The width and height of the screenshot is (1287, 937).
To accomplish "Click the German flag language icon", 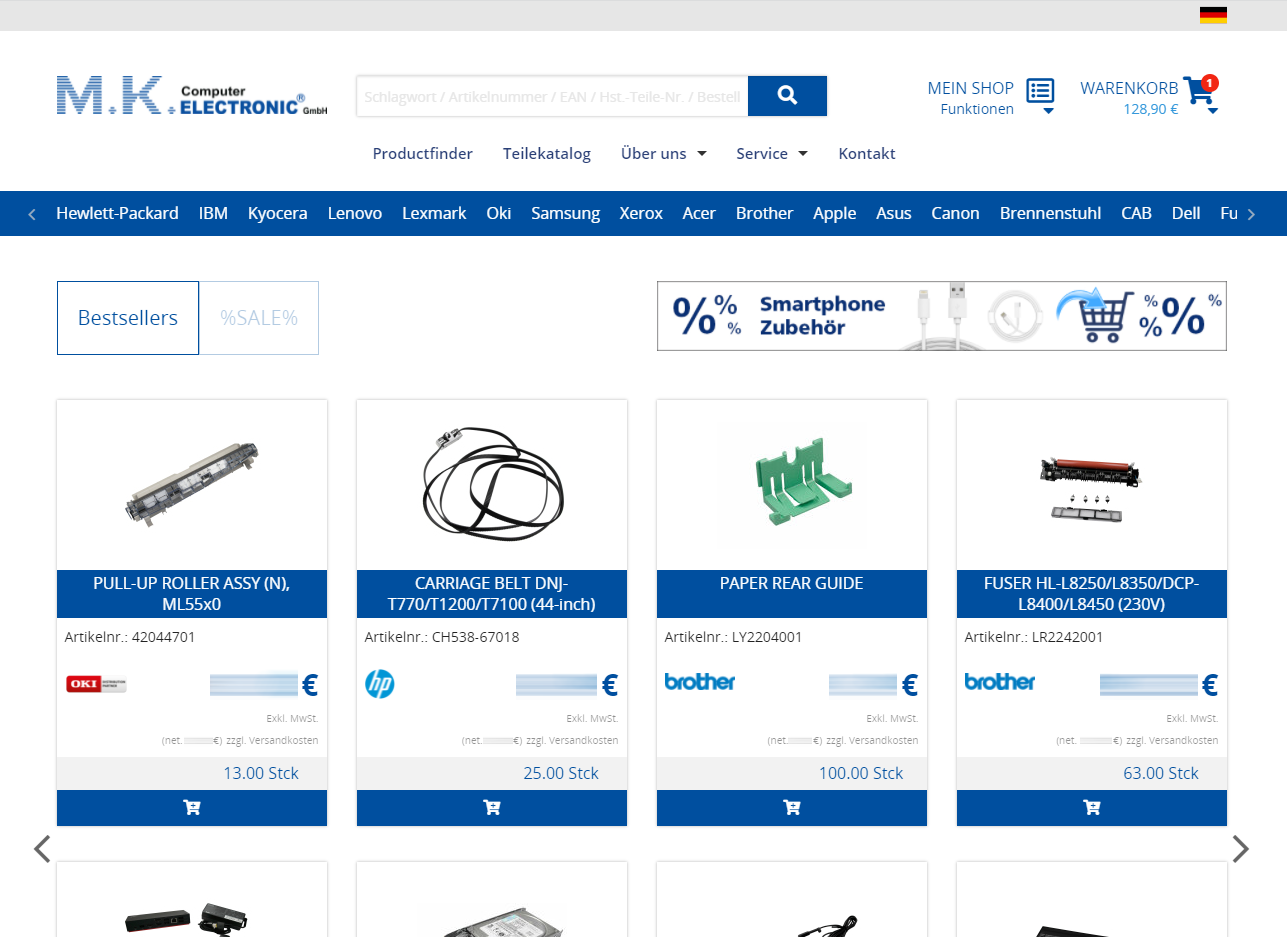I will point(1214,14).
